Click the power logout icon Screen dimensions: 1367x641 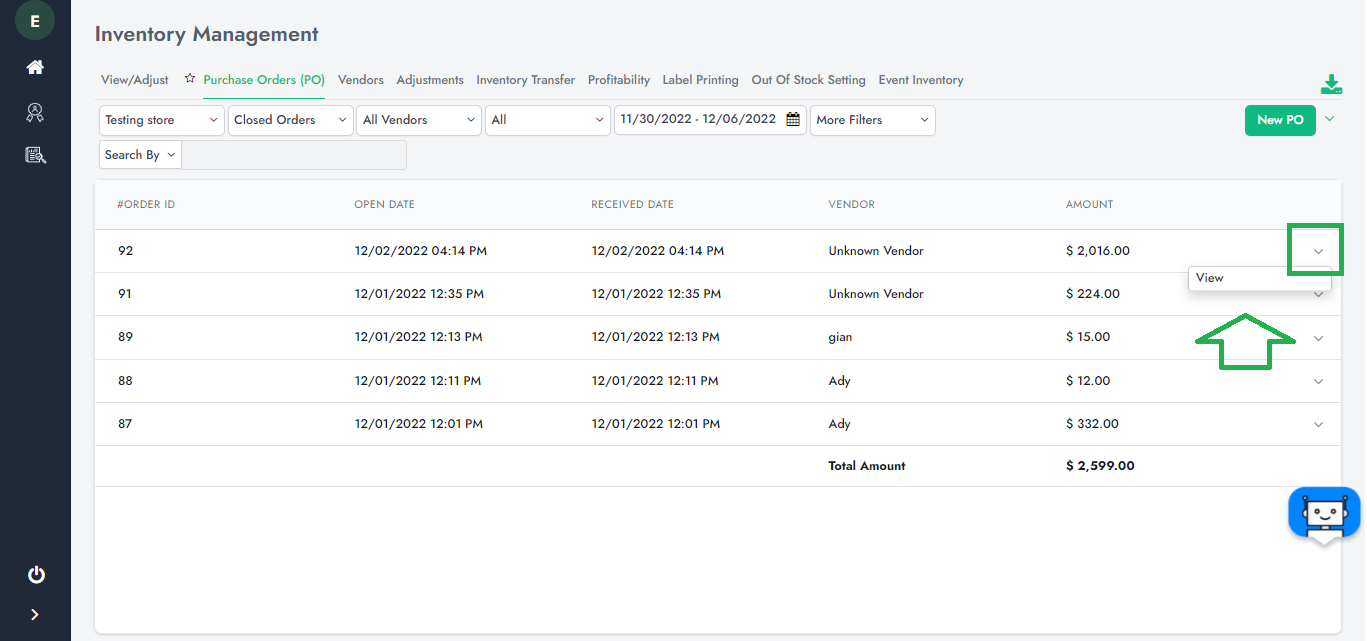pos(36,575)
